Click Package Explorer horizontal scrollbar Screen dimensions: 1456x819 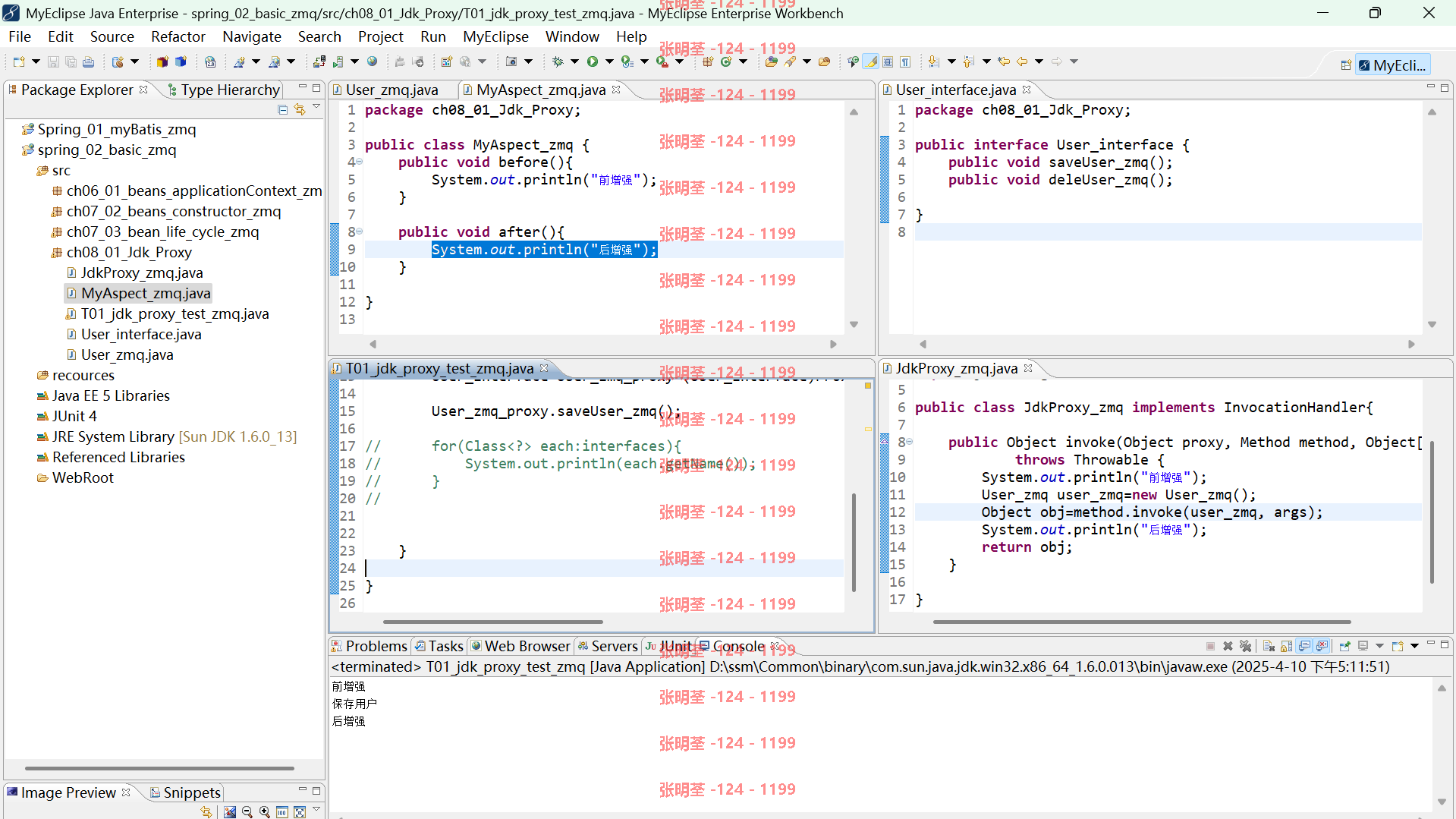point(159,768)
